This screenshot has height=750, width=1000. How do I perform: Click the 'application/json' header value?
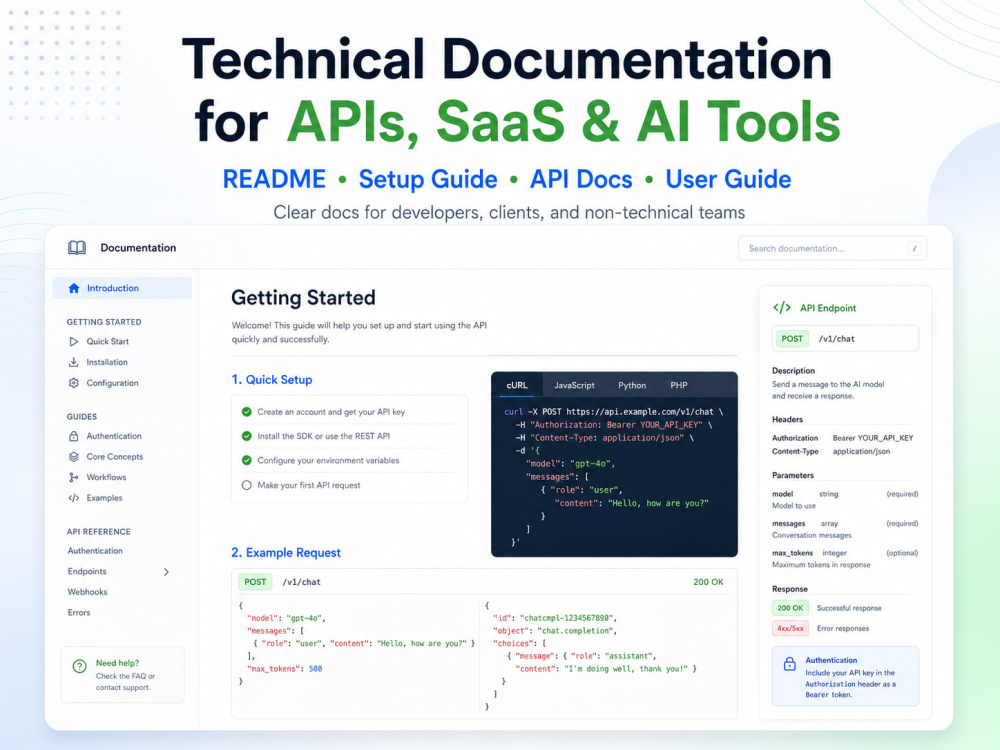861,452
